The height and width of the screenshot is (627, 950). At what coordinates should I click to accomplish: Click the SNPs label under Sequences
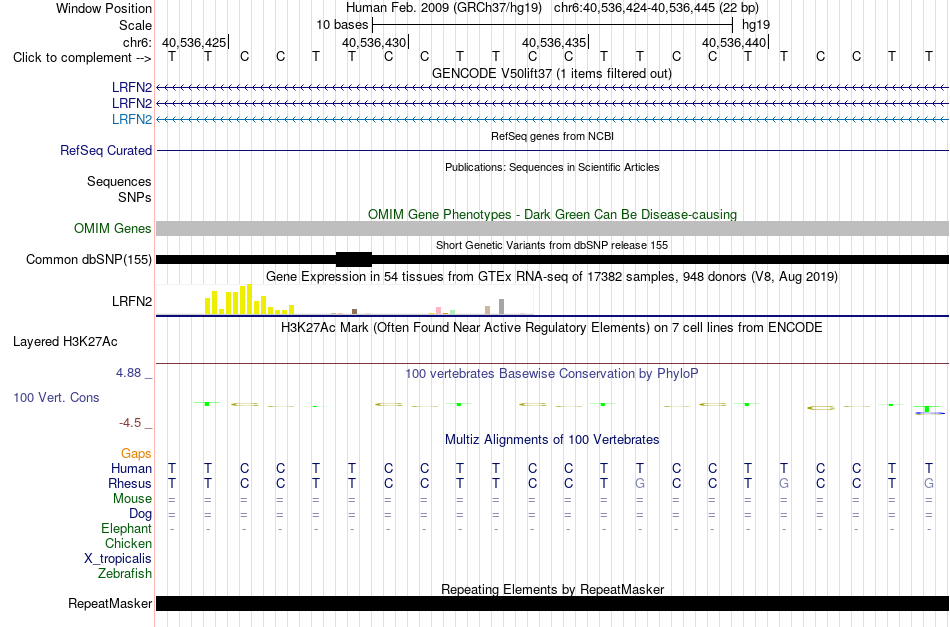(x=135, y=197)
